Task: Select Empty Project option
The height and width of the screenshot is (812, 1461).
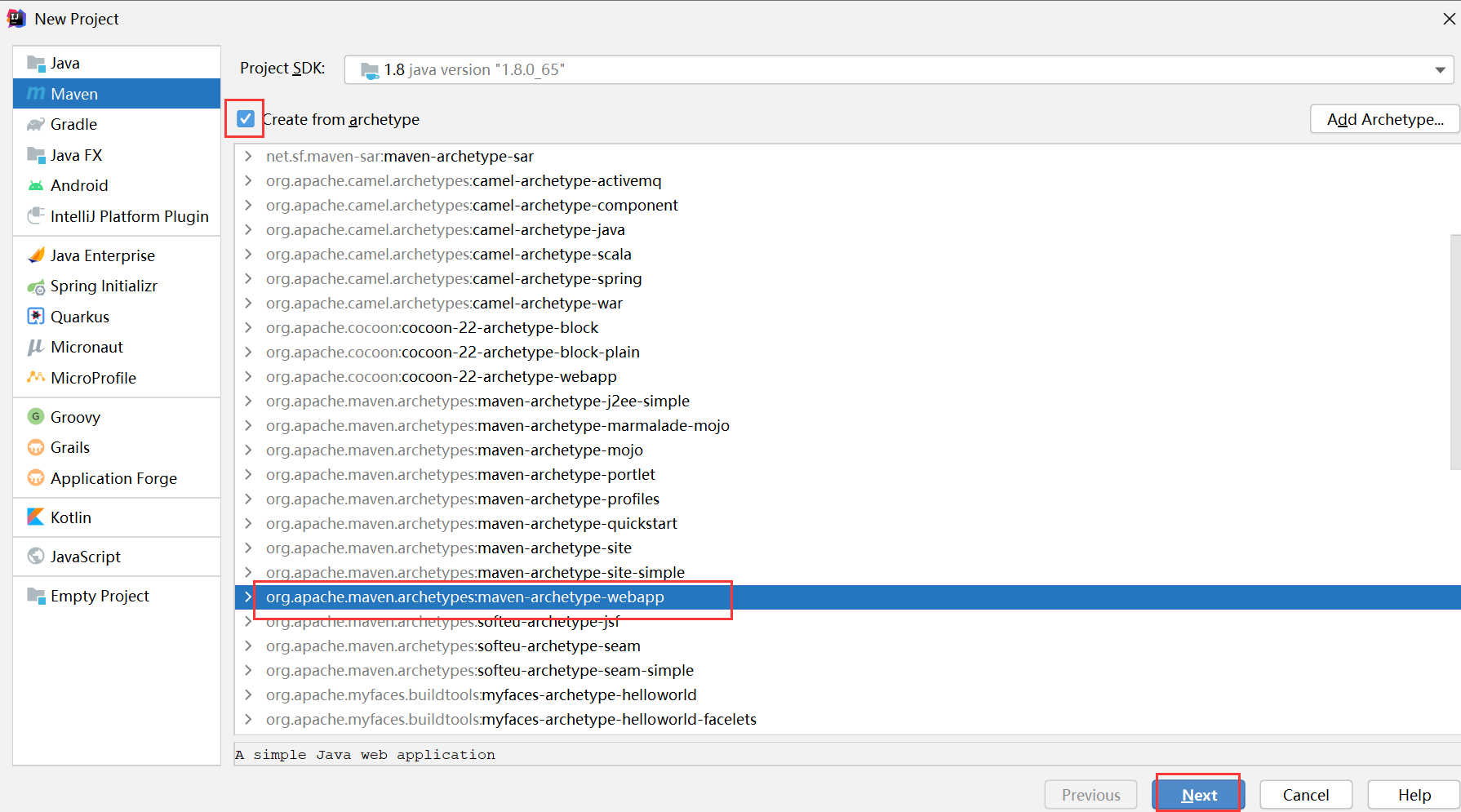Action: click(x=117, y=596)
